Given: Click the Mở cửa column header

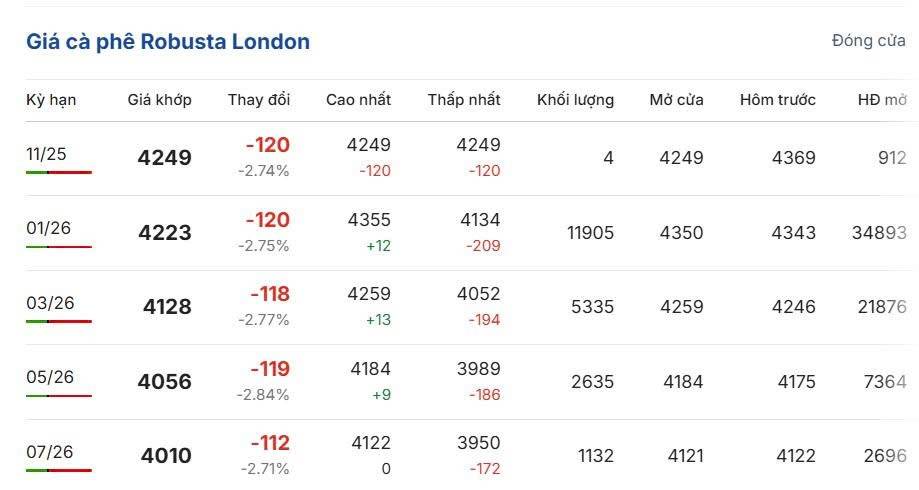Looking at the screenshot, I should (676, 100).
